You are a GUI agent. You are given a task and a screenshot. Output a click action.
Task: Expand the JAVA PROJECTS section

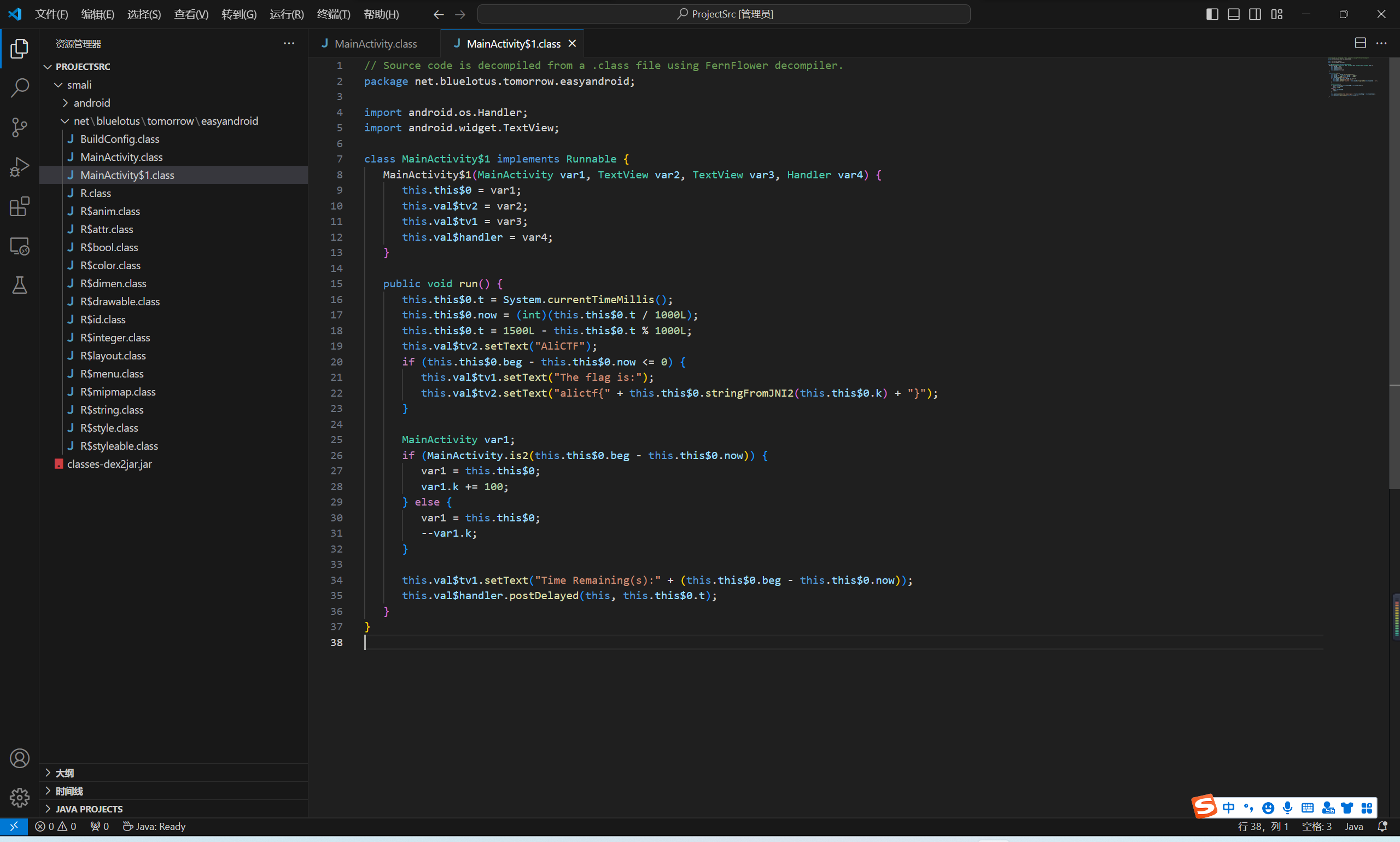[x=89, y=809]
